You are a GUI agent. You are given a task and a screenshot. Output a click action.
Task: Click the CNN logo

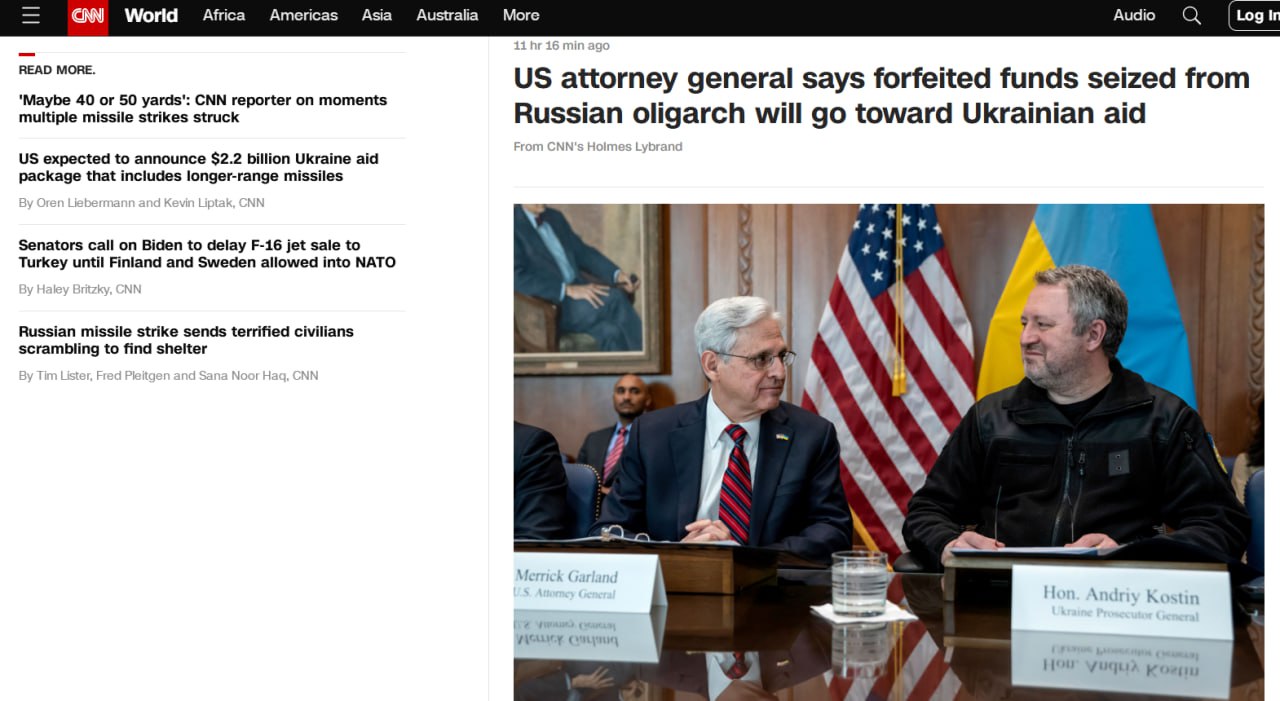point(87,16)
